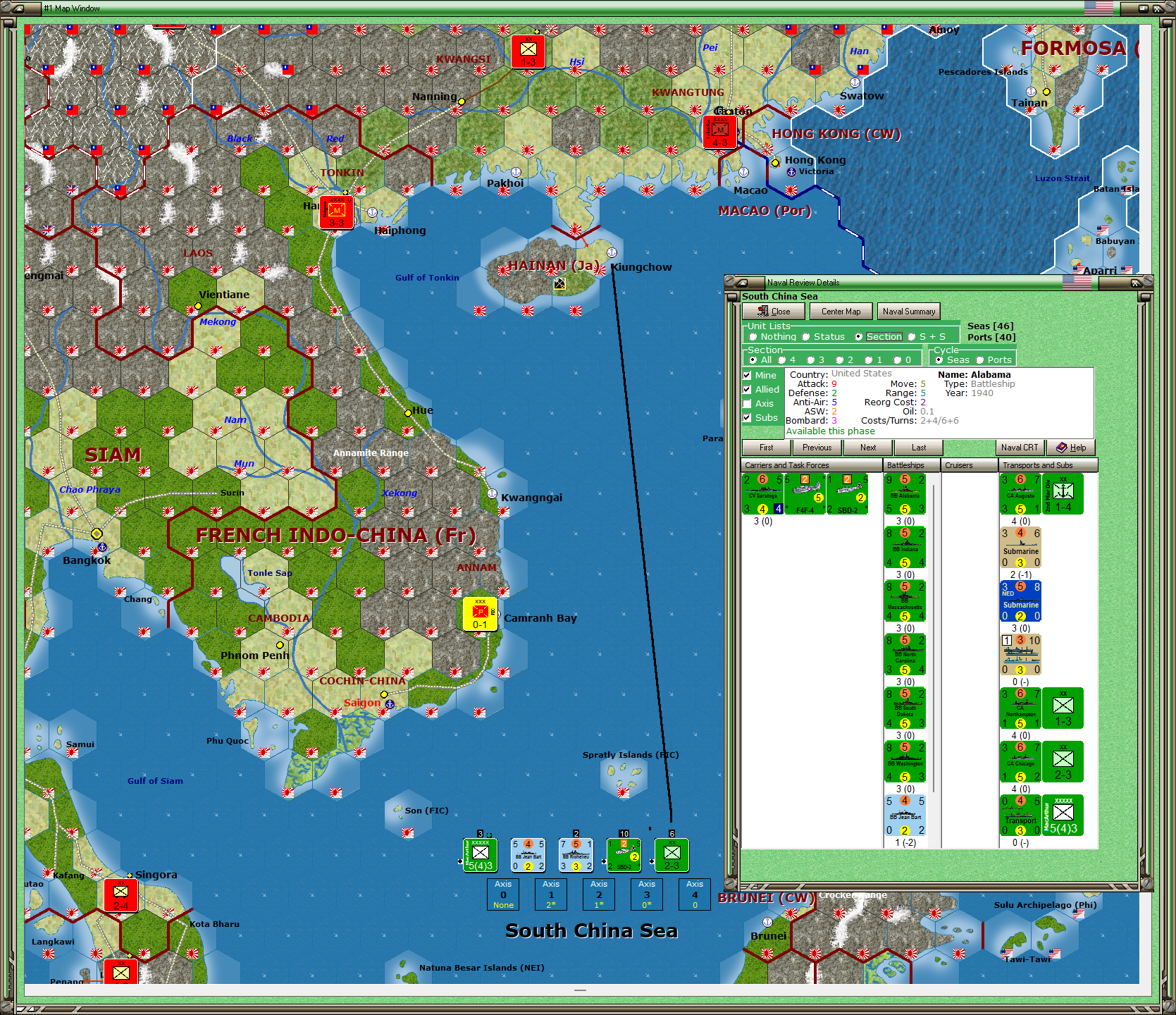Select MacArthur HQ counter in details list

[x=1063, y=816]
